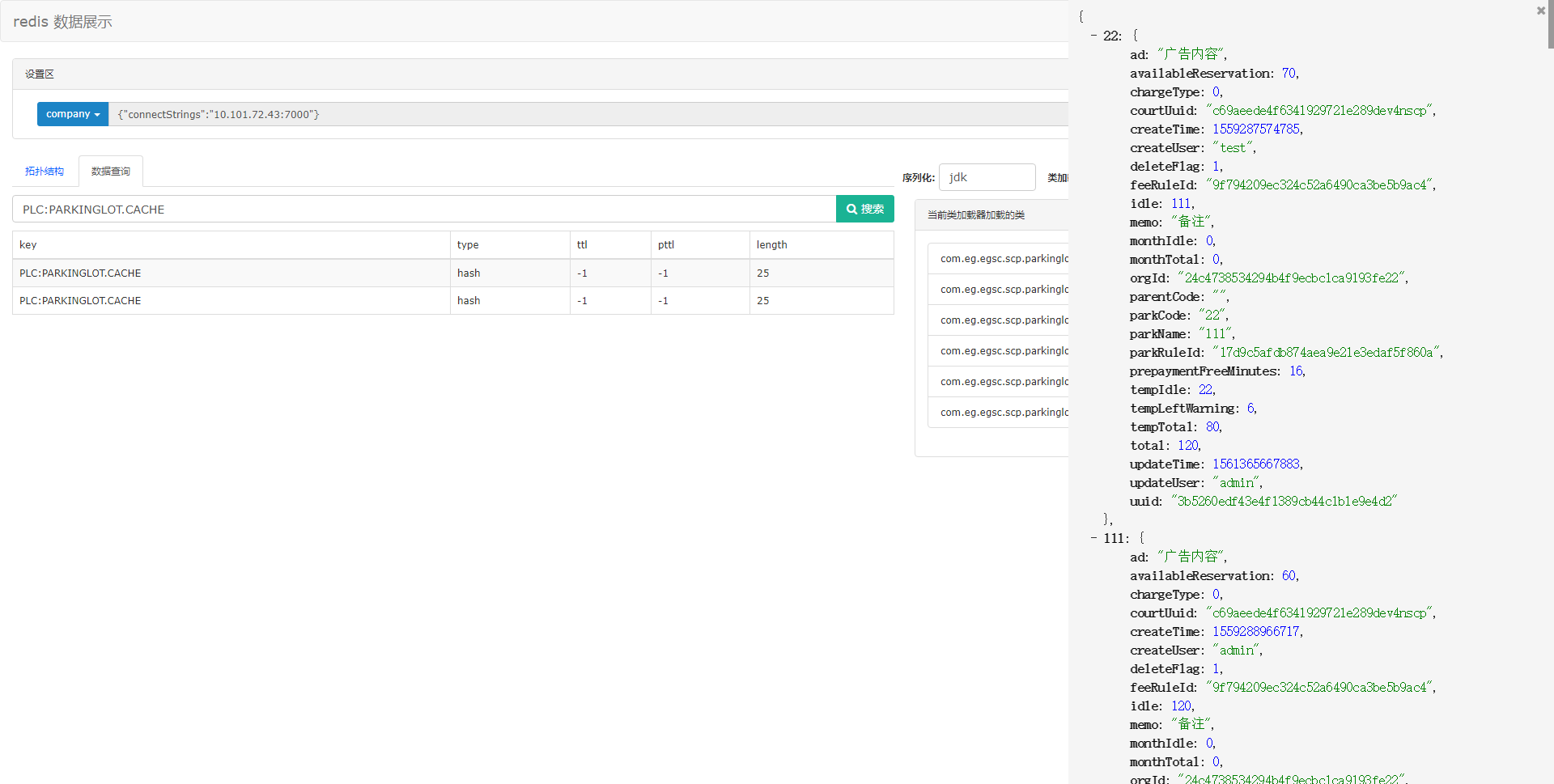Click tempTotal value 80
1554x784 pixels.
(1212, 427)
